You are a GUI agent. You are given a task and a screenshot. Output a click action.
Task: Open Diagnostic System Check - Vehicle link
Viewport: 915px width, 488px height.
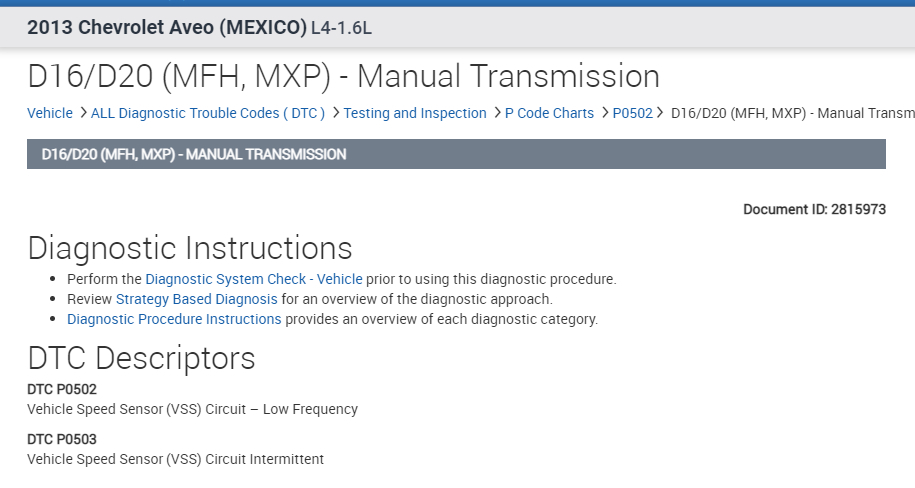click(x=254, y=279)
